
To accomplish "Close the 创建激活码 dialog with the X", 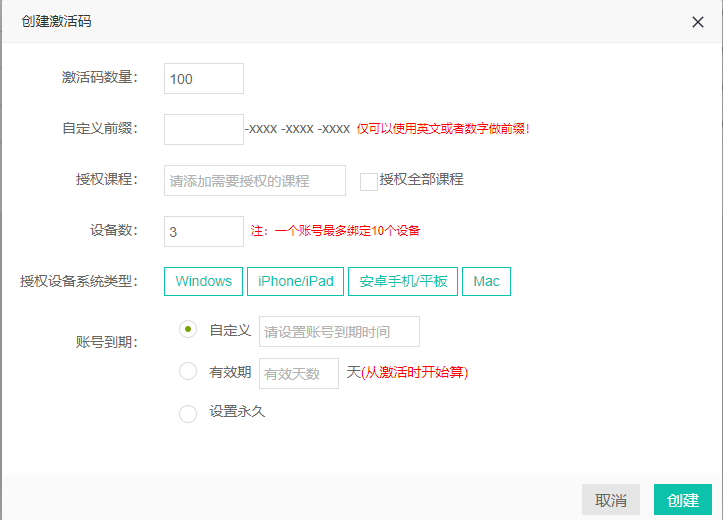I will pyautogui.click(x=698, y=22).
